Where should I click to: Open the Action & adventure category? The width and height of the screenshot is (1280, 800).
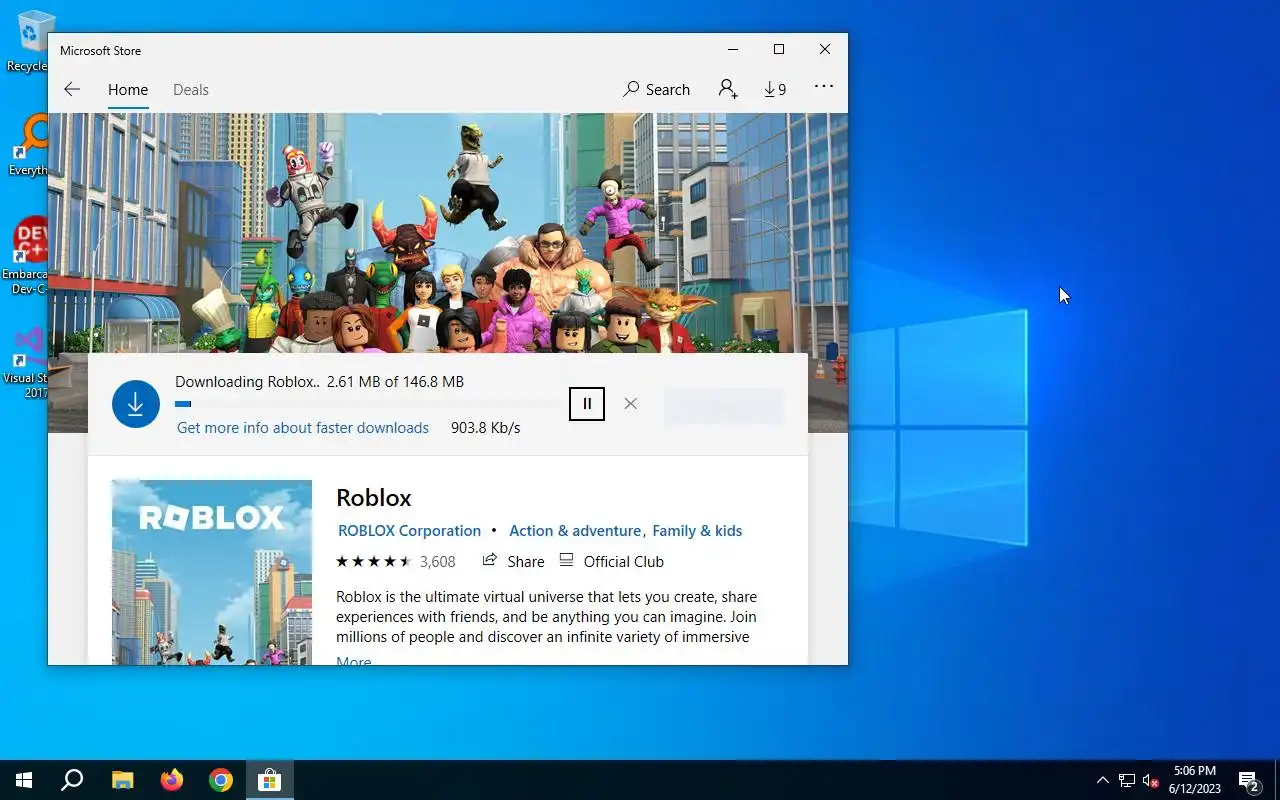(x=575, y=531)
